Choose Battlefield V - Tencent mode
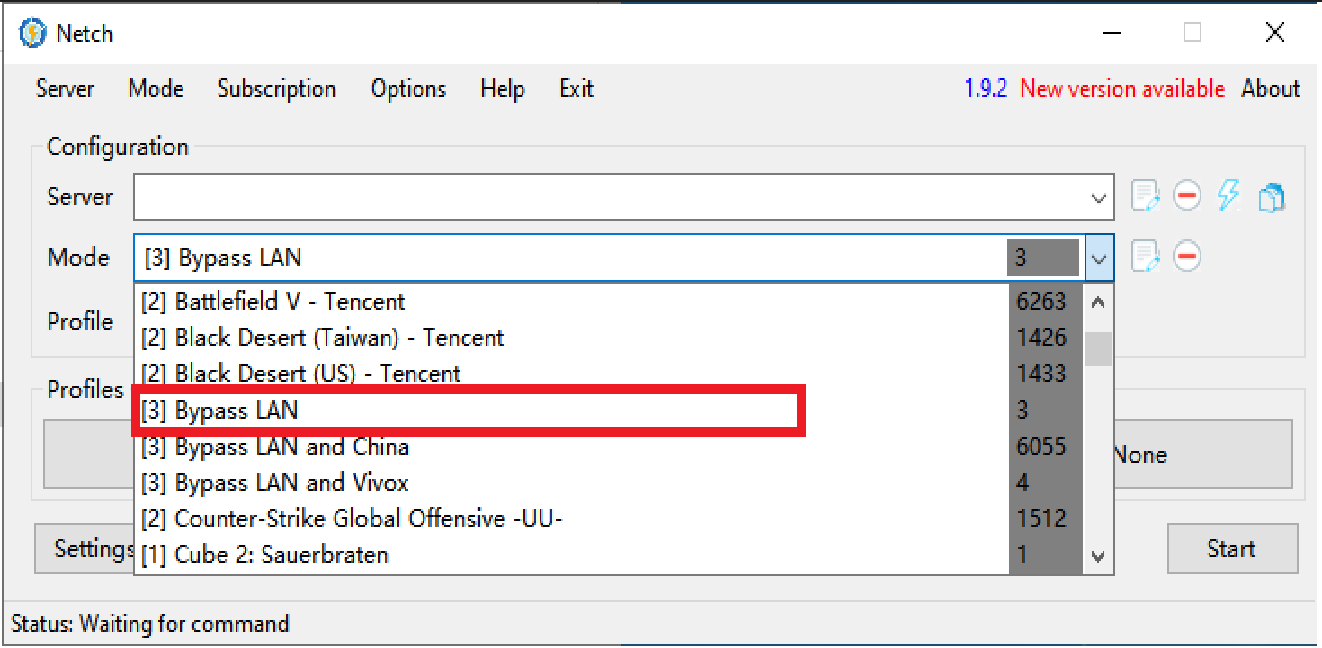 (290, 302)
